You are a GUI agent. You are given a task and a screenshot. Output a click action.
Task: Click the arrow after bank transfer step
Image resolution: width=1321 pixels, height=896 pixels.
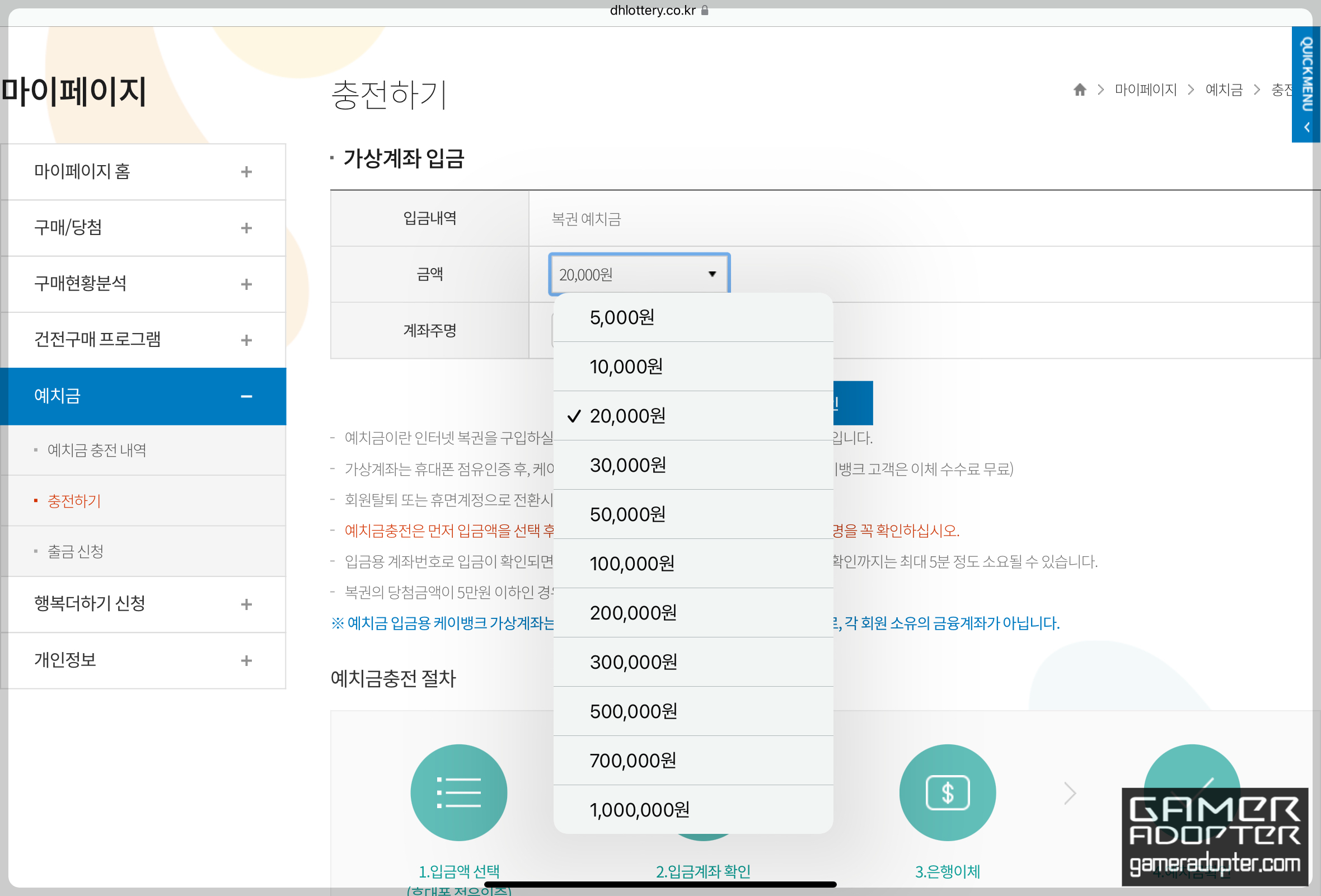tap(1070, 792)
